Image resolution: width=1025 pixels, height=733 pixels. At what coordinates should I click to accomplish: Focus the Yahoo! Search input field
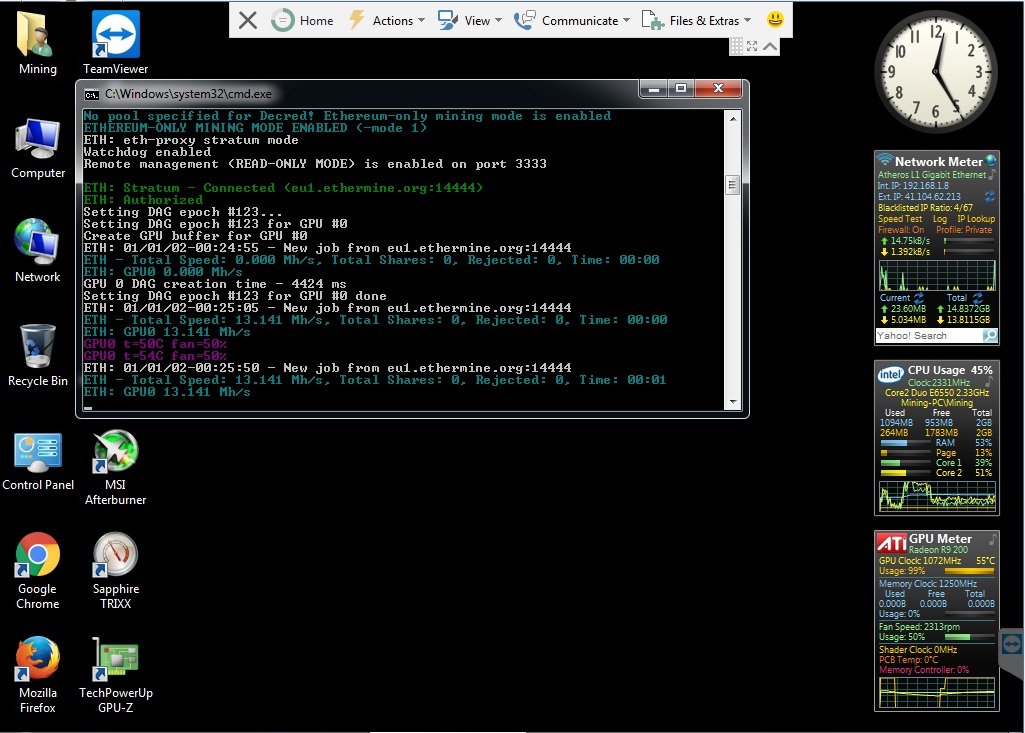click(929, 335)
